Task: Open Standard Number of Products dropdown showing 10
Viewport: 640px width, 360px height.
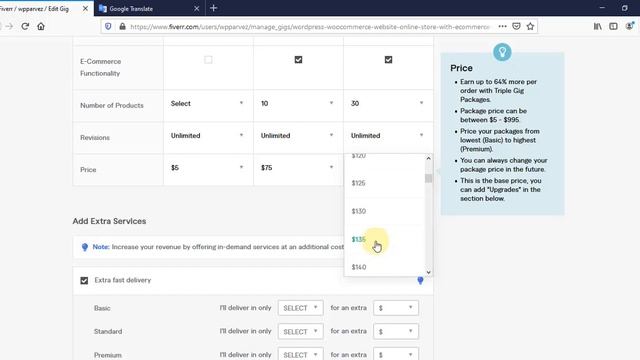Action: click(x=298, y=104)
